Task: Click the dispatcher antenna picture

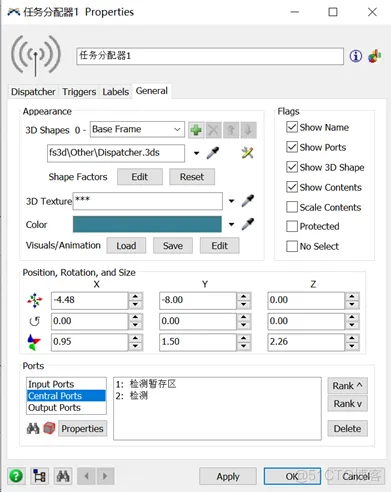Action: (36, 56)
